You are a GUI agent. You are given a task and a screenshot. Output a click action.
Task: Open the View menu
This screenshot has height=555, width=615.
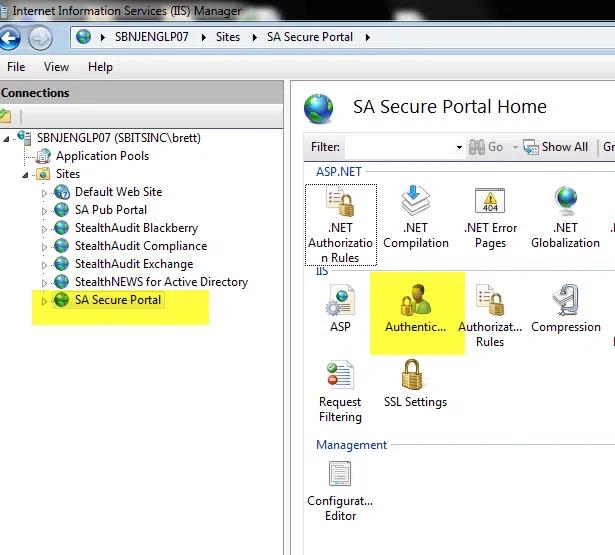coord(56,67)
